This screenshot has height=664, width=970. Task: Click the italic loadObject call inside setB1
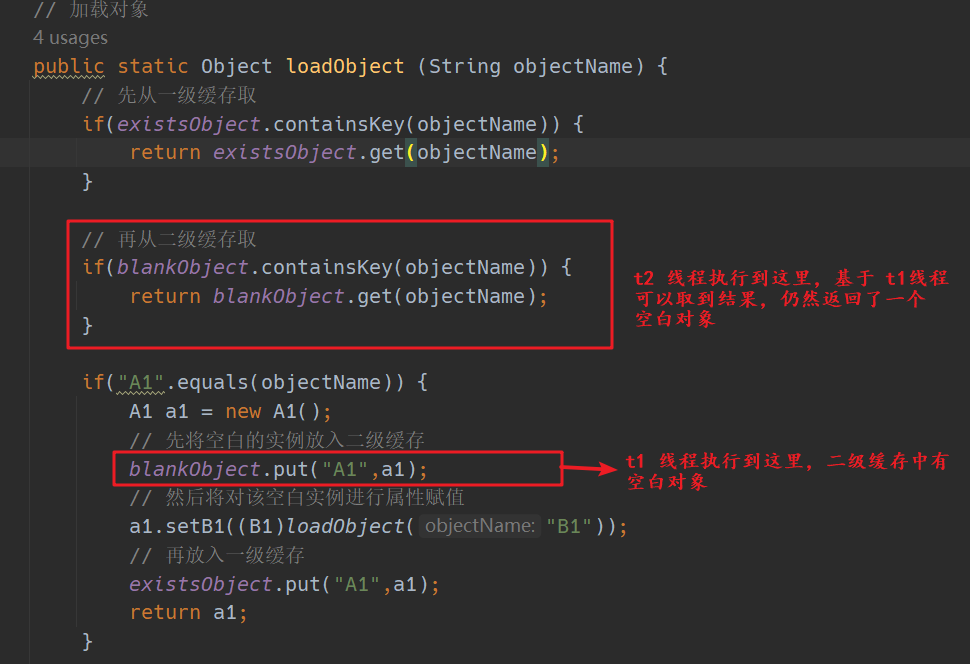345,526
